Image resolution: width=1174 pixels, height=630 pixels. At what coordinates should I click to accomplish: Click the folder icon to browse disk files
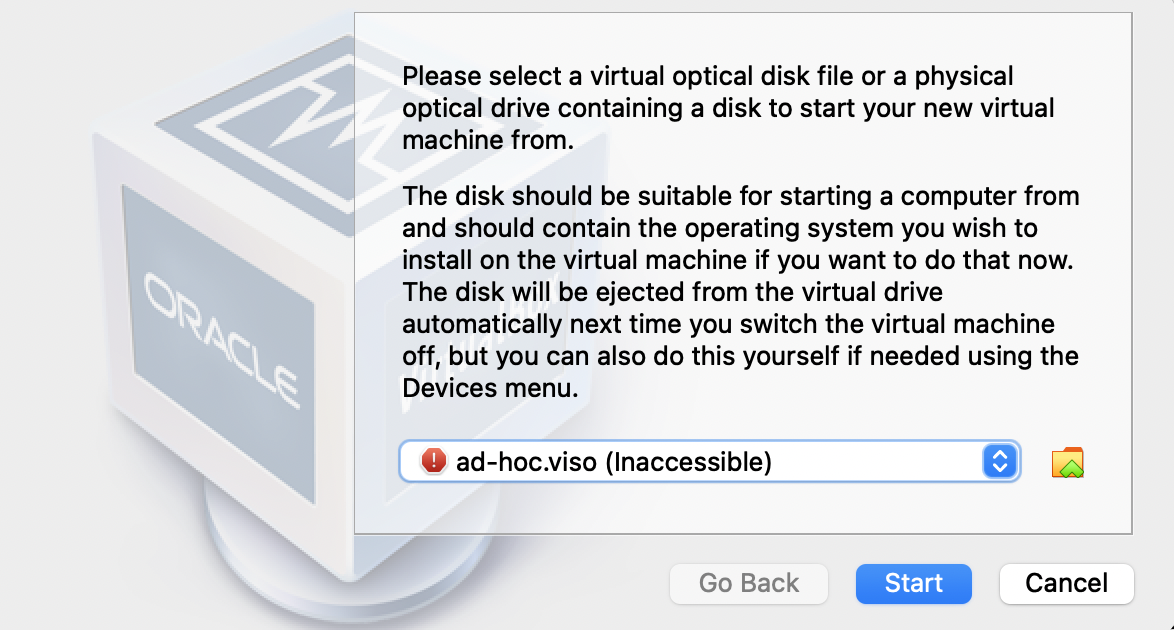pos(1068,462)
